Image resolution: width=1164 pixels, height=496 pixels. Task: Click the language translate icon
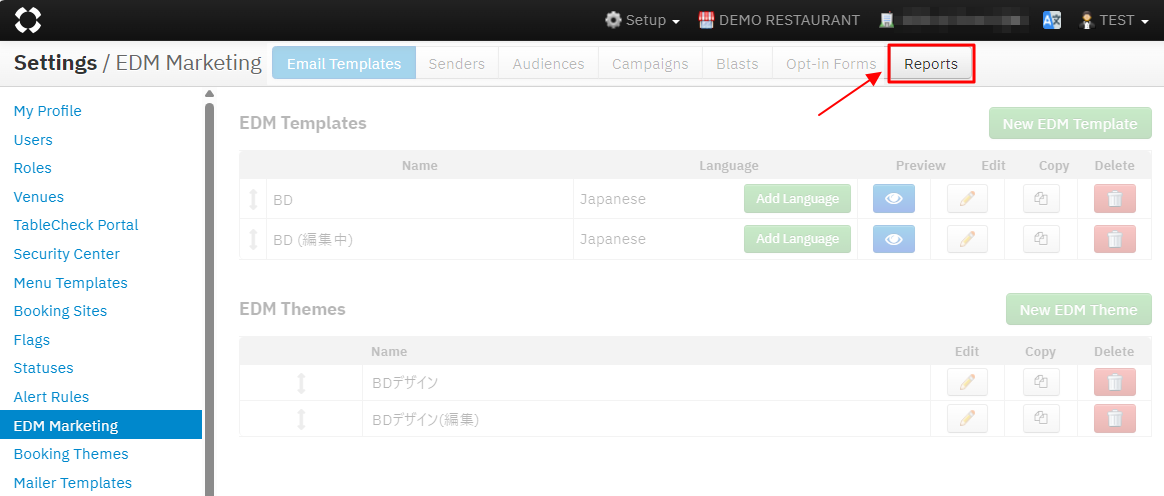[x=1051, y=20]
